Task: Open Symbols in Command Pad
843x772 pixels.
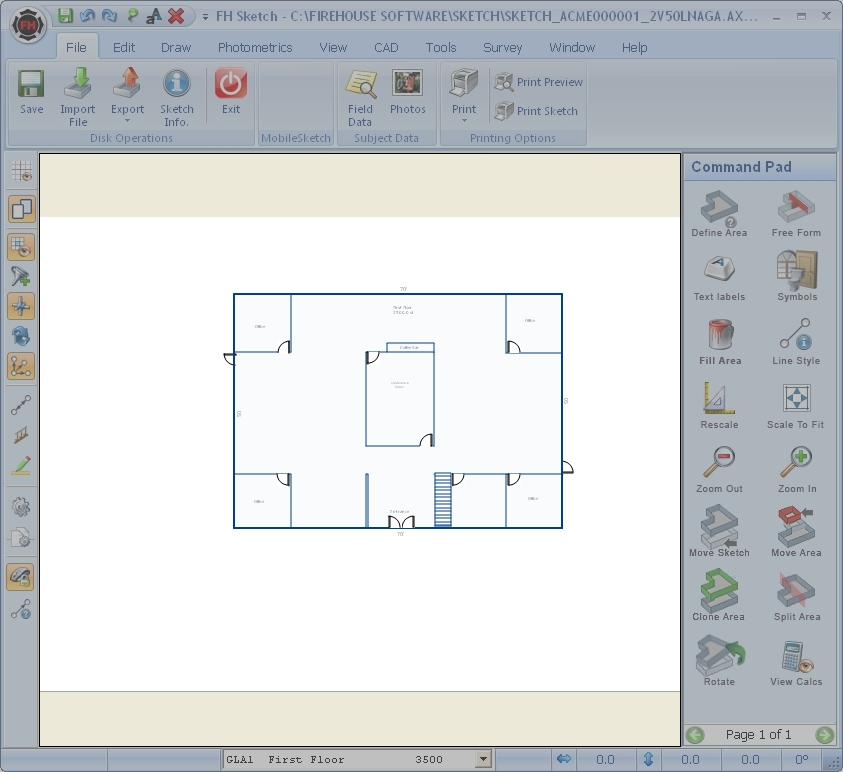Action: [797, 276]
